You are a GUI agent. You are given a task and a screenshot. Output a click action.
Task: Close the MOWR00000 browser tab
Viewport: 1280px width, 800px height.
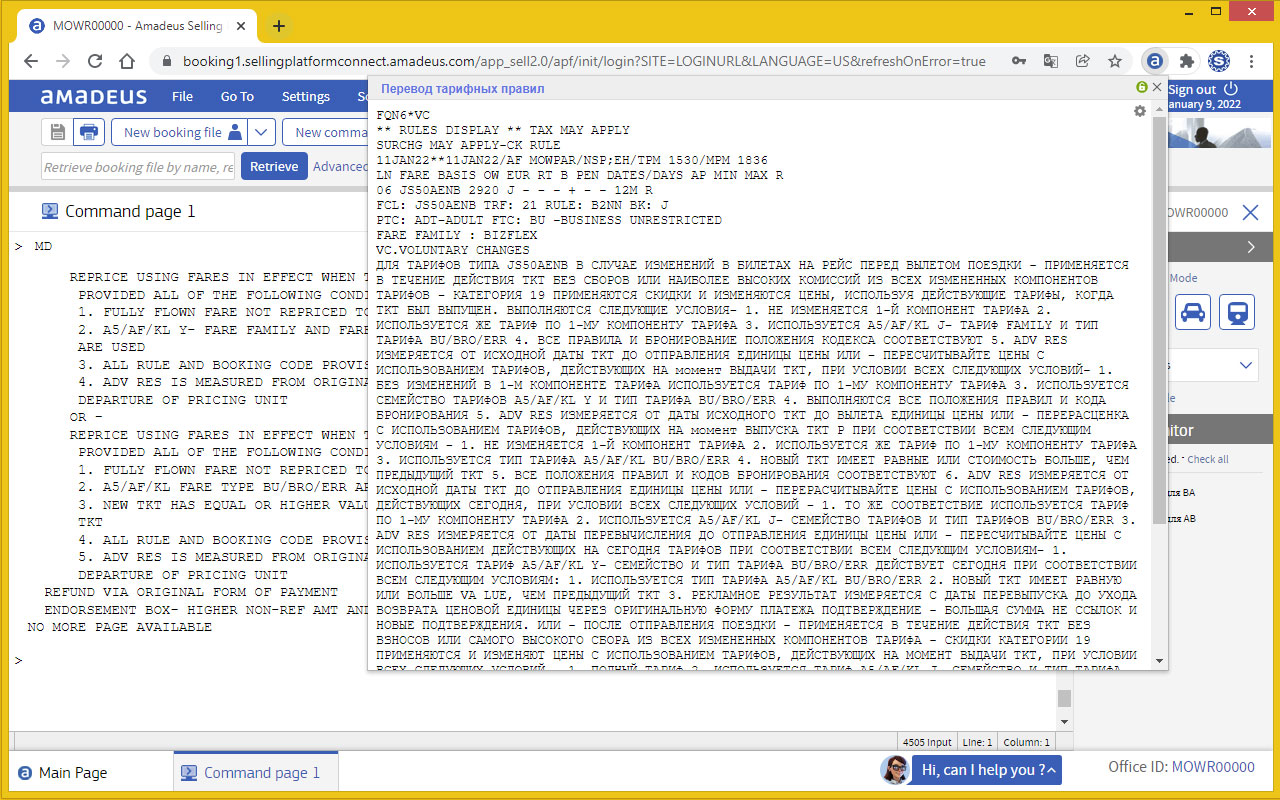click(x=239, y=26)
